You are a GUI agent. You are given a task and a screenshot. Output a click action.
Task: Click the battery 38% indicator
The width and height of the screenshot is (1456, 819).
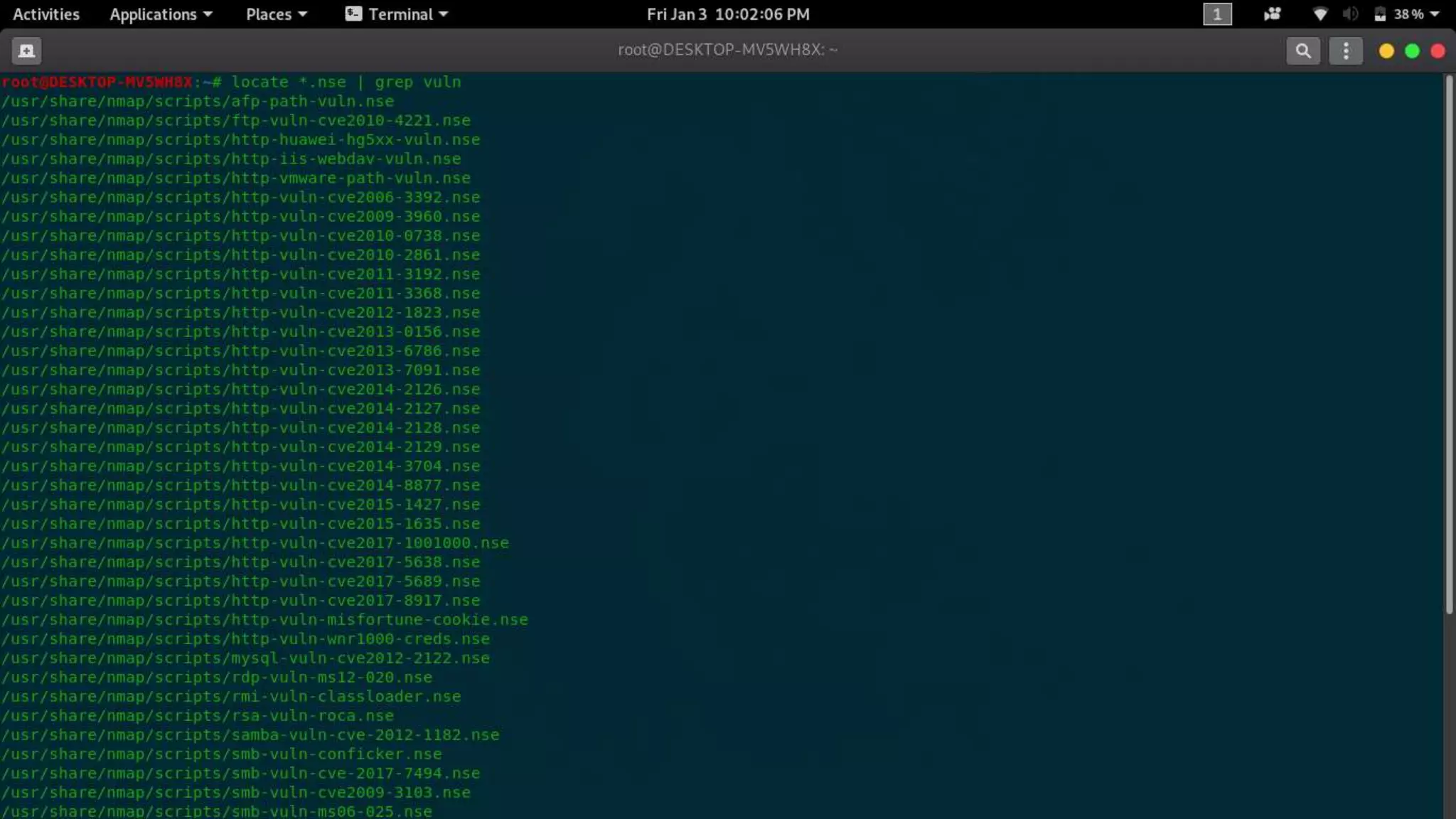(1400, 14)
